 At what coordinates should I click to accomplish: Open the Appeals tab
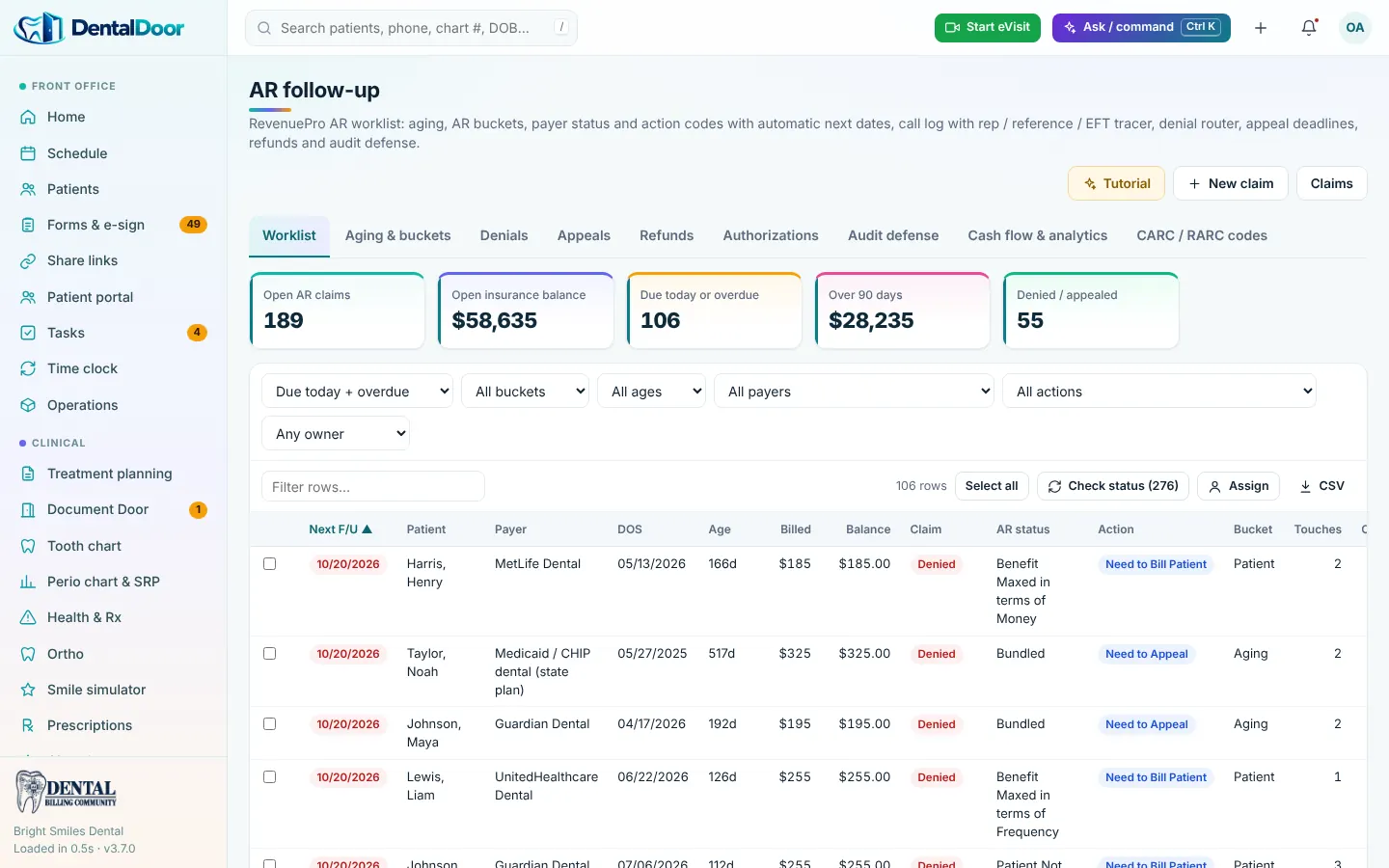tap(584, 235)
